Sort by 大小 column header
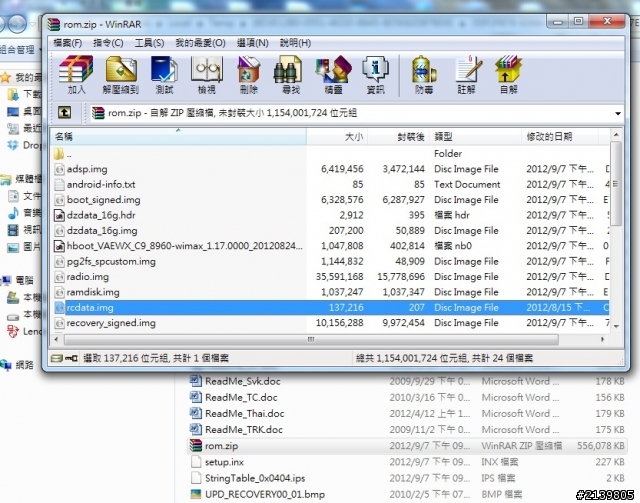The height and width of the screenshot is (503, 640). click(337, 136)
